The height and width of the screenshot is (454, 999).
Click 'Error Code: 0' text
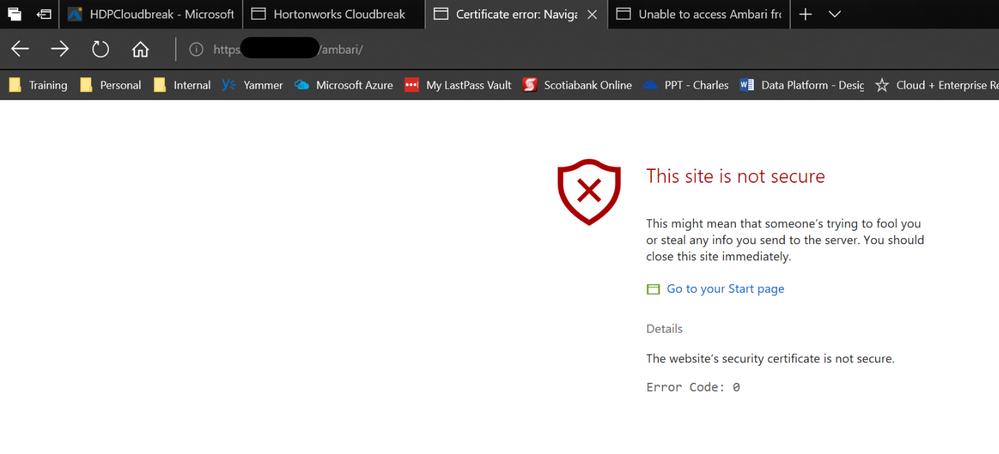(693, 387)
